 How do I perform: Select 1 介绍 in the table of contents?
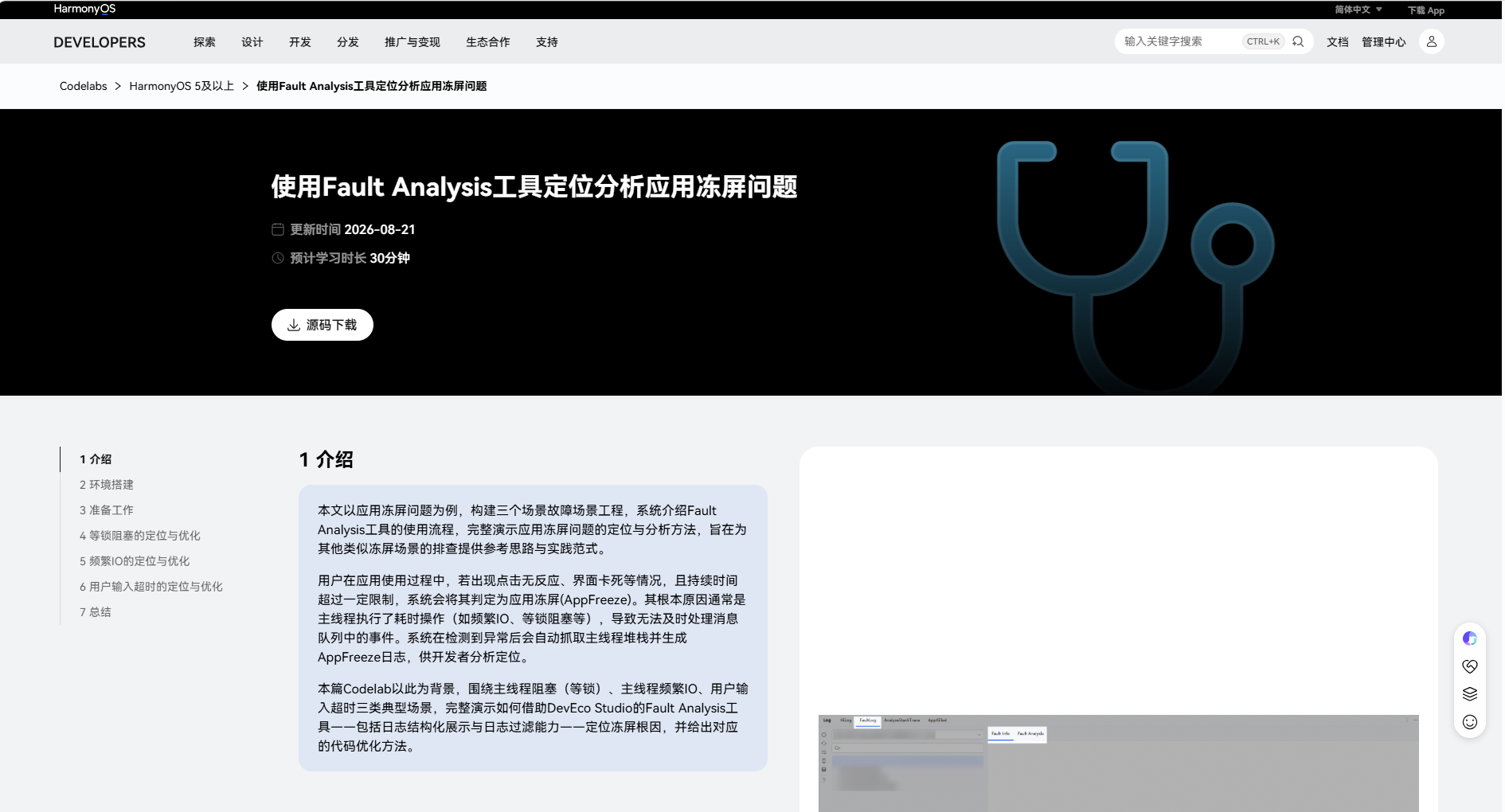pyautogui.click(x=96, y=459)
